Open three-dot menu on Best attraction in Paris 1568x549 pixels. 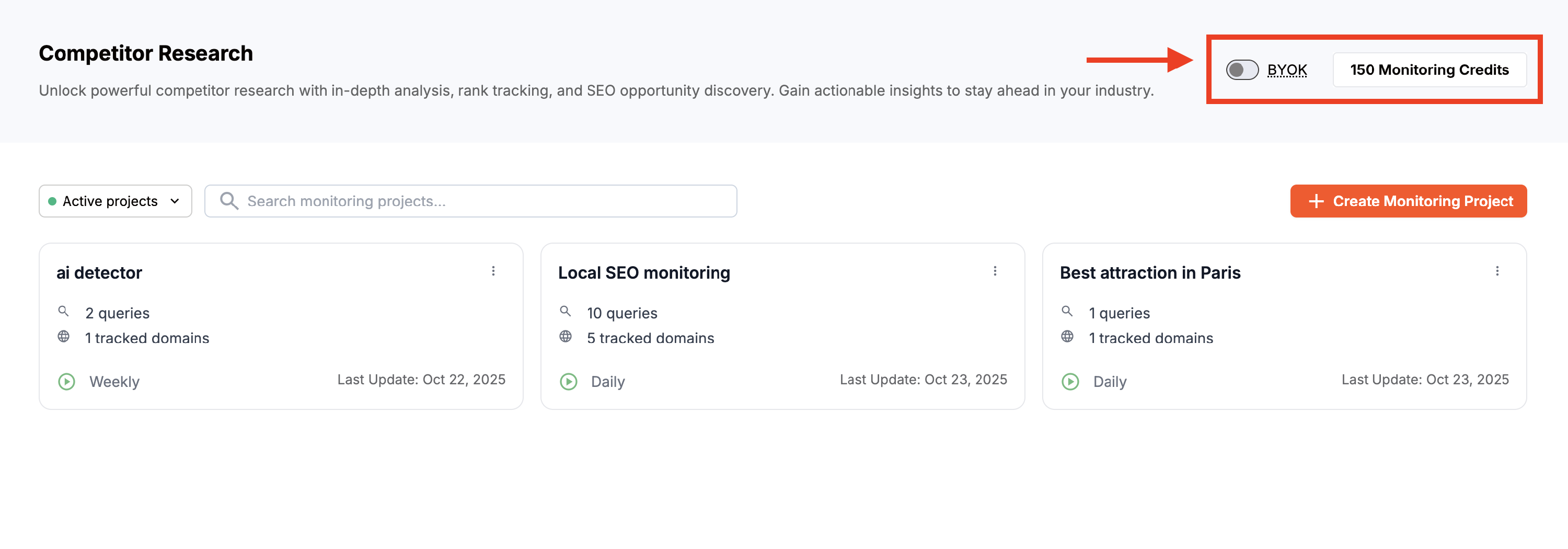pyautogui.click(x=1497, y=271)
